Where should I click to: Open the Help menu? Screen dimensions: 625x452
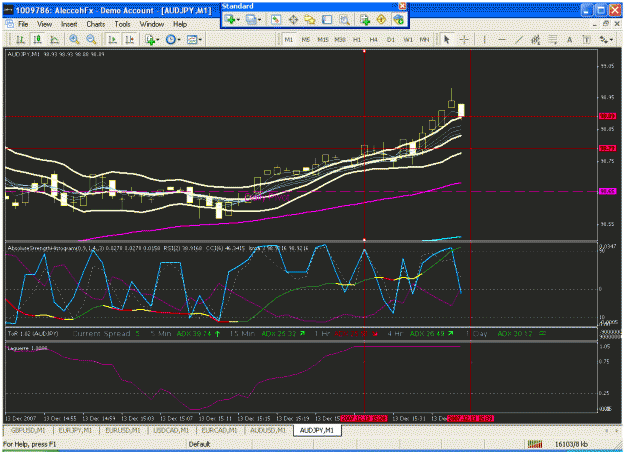(x=180, y=24)
